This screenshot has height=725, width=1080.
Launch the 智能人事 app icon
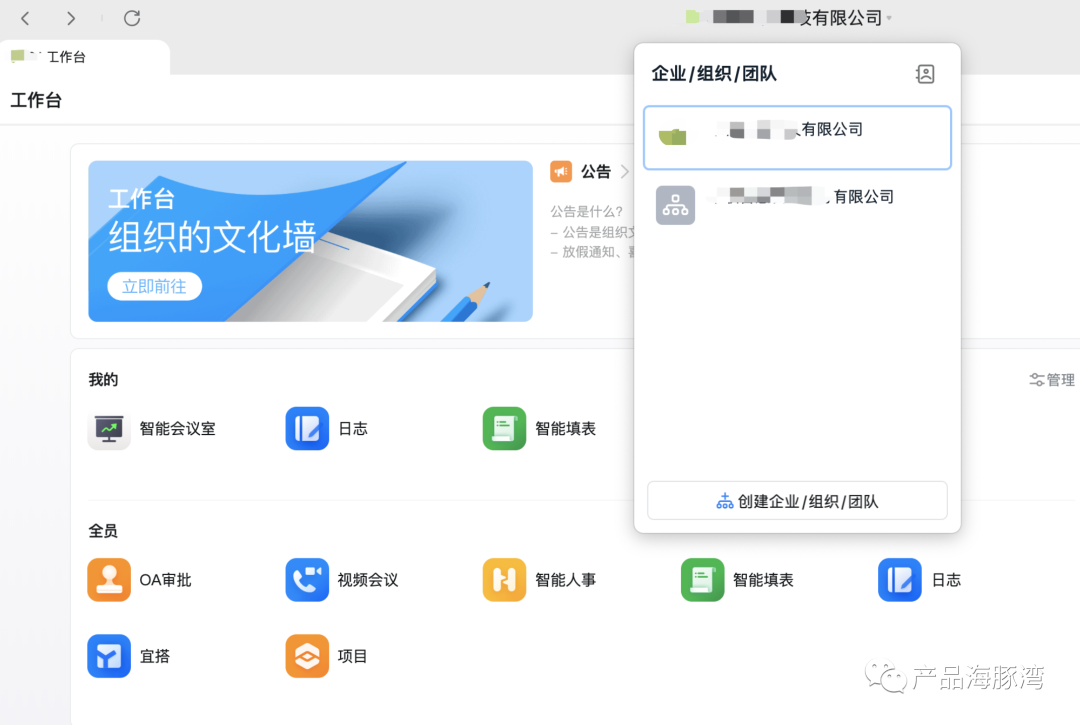tap(504, 580)
